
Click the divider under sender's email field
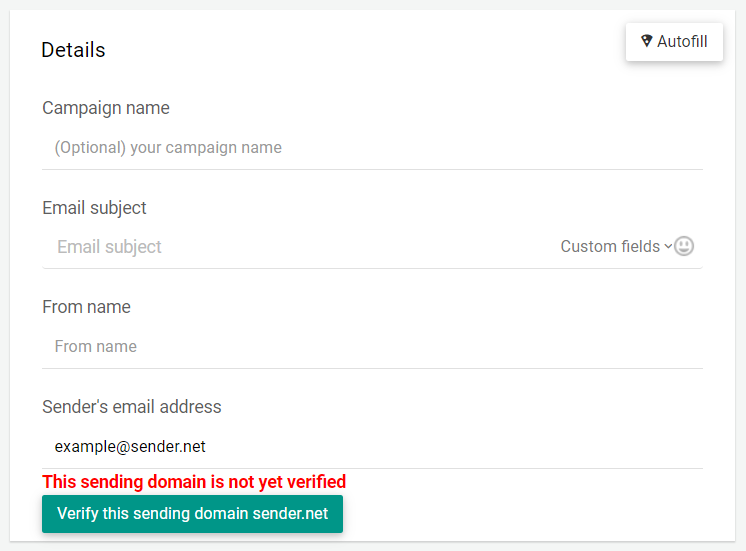[372, 468]
